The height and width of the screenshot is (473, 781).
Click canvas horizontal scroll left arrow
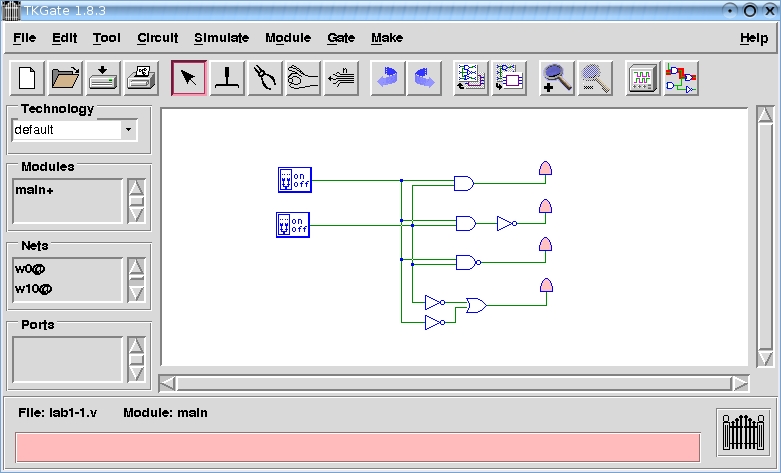pyautogui.click(x=168, y=383)
